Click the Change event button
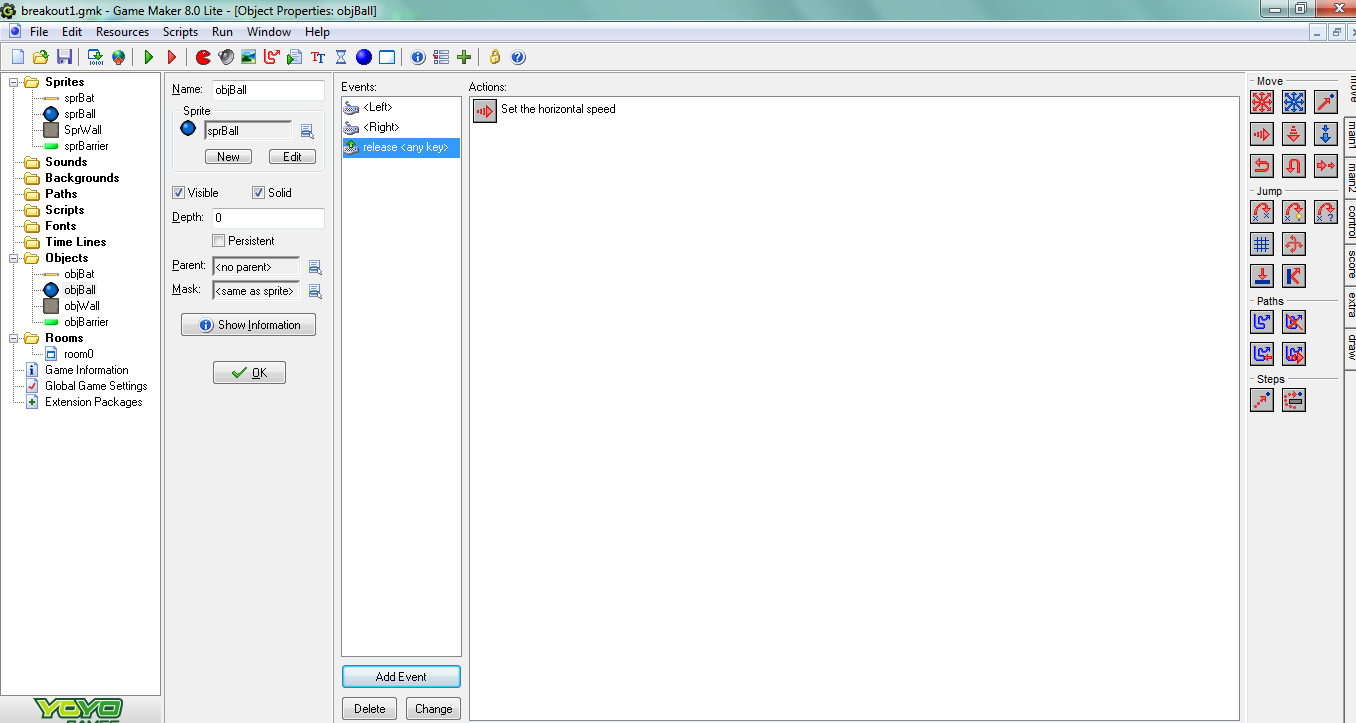This screenshot has height=723, width=1356. (434, 709)
